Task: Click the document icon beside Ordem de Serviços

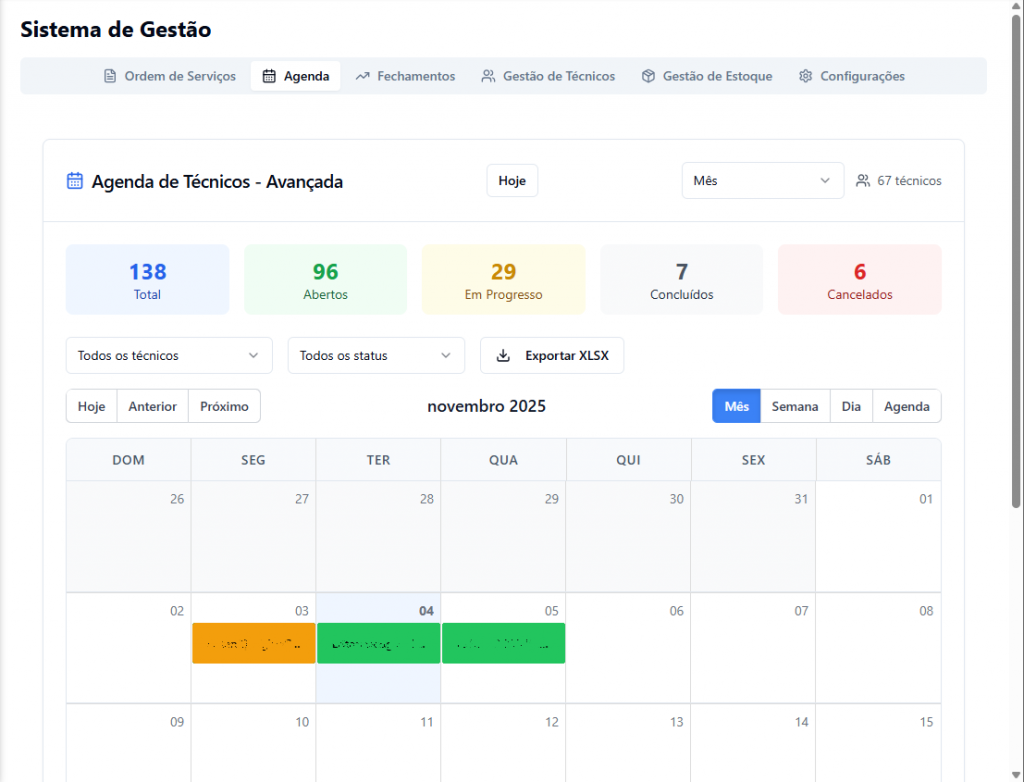Action: (x=110, y=76)
